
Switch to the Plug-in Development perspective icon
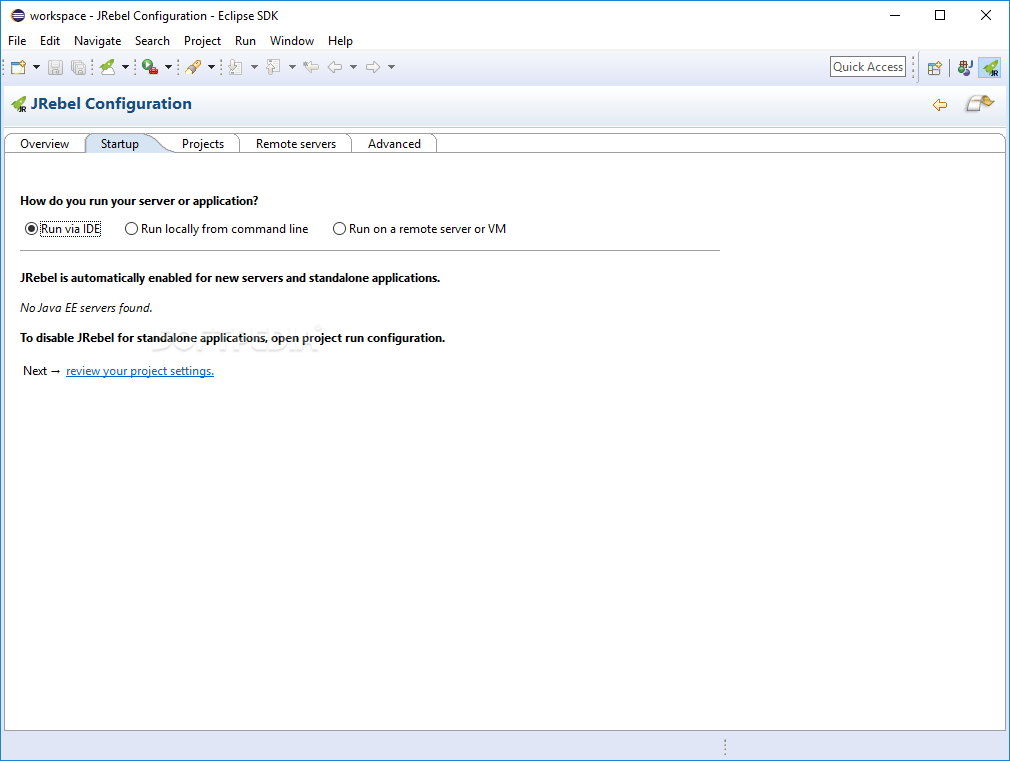click(x=965, y=68)
